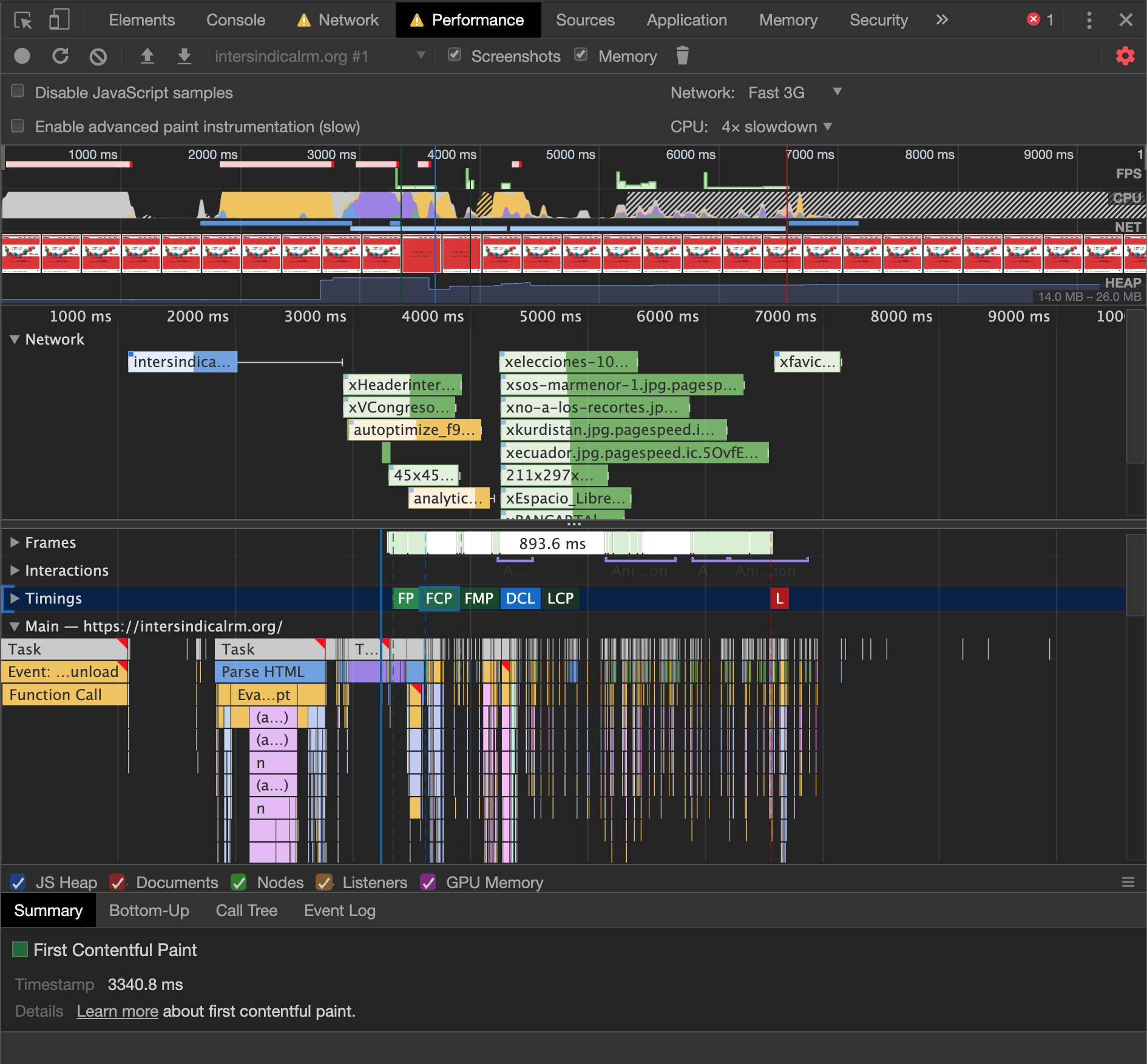Image resolution: width=1147 pixels, height=1064 pixels.
Task: Uncheck the Screenshots capture option
Action: click(x=455, y=55)
